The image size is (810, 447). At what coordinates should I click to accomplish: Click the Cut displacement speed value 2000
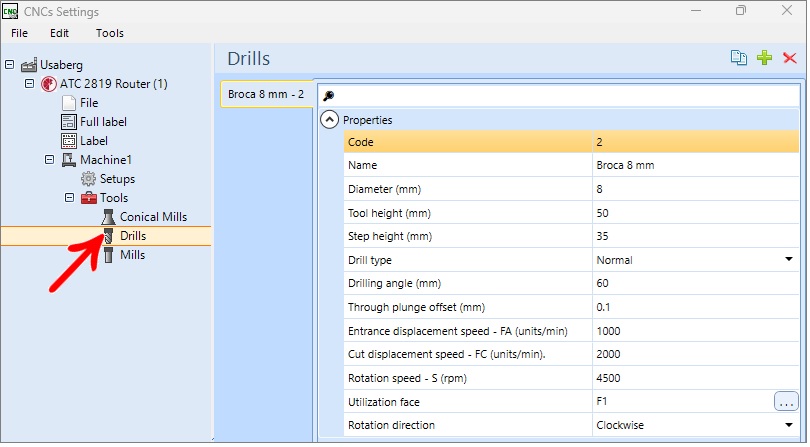click(695, 354)
